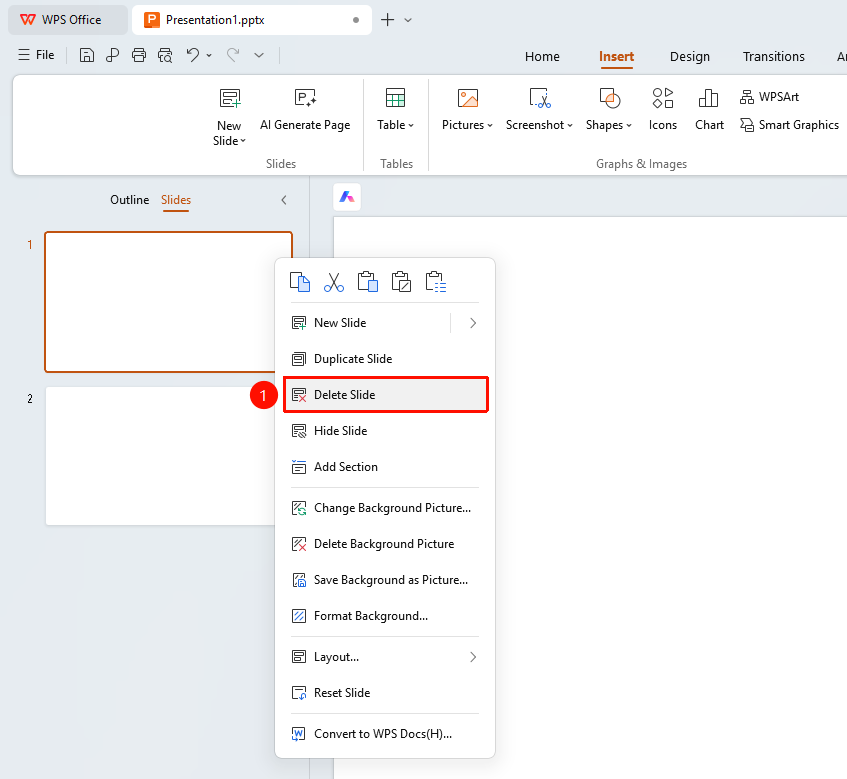
Task: Insert a Chart from the ribbon
Action: pos(709,111)
